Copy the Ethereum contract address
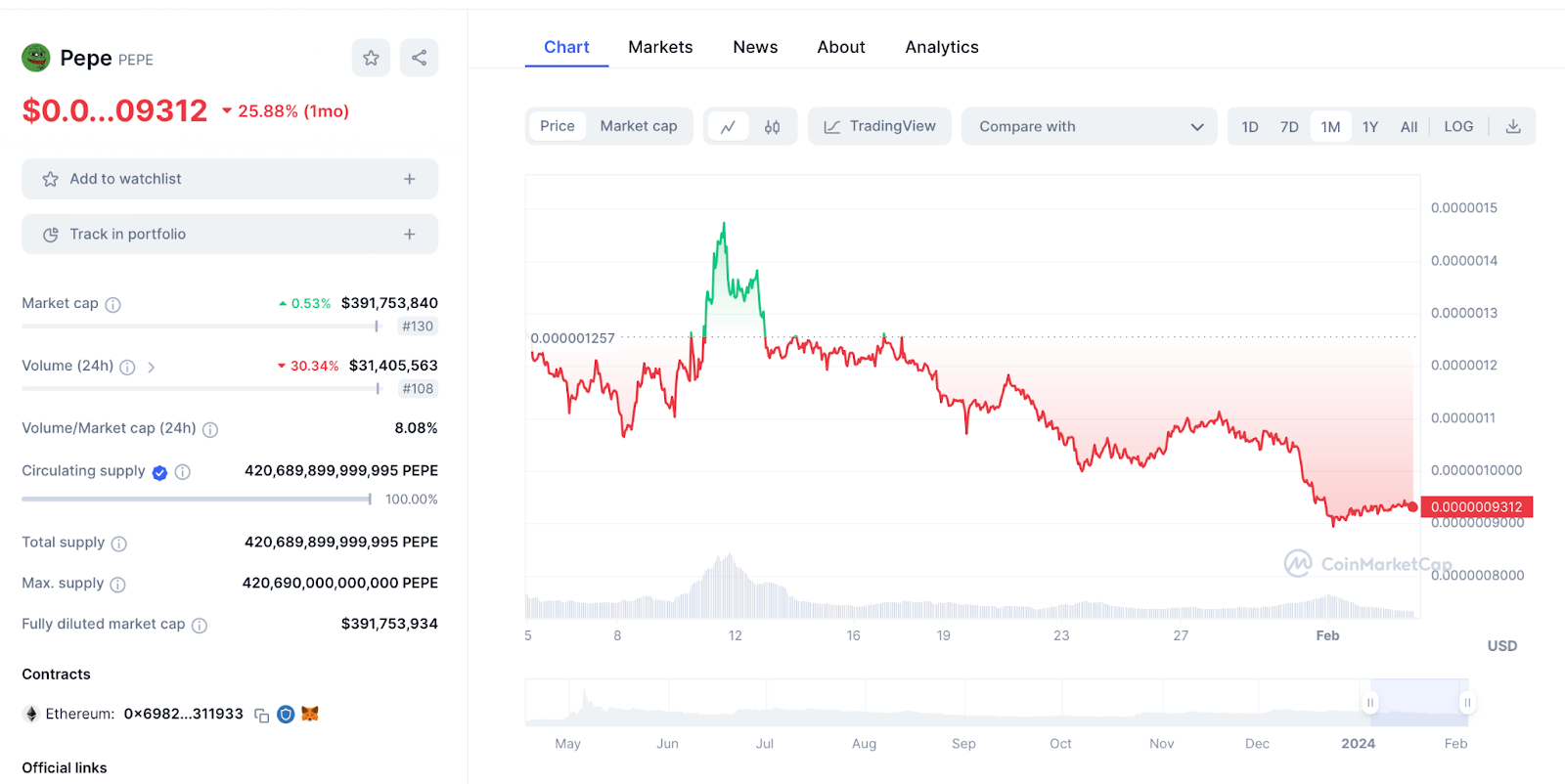This screenshot has width=1565, height=784. click(x=261, y=716)
